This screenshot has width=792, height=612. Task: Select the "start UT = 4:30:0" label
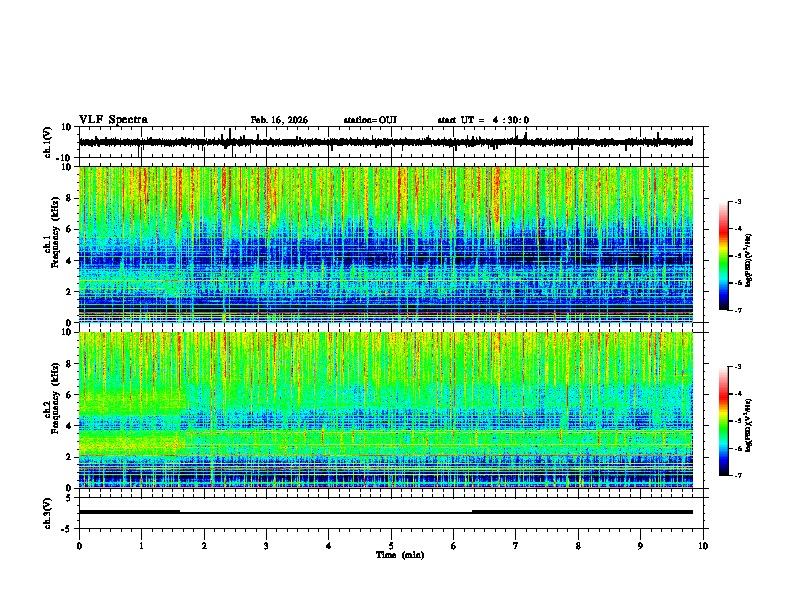pos(483,120)
